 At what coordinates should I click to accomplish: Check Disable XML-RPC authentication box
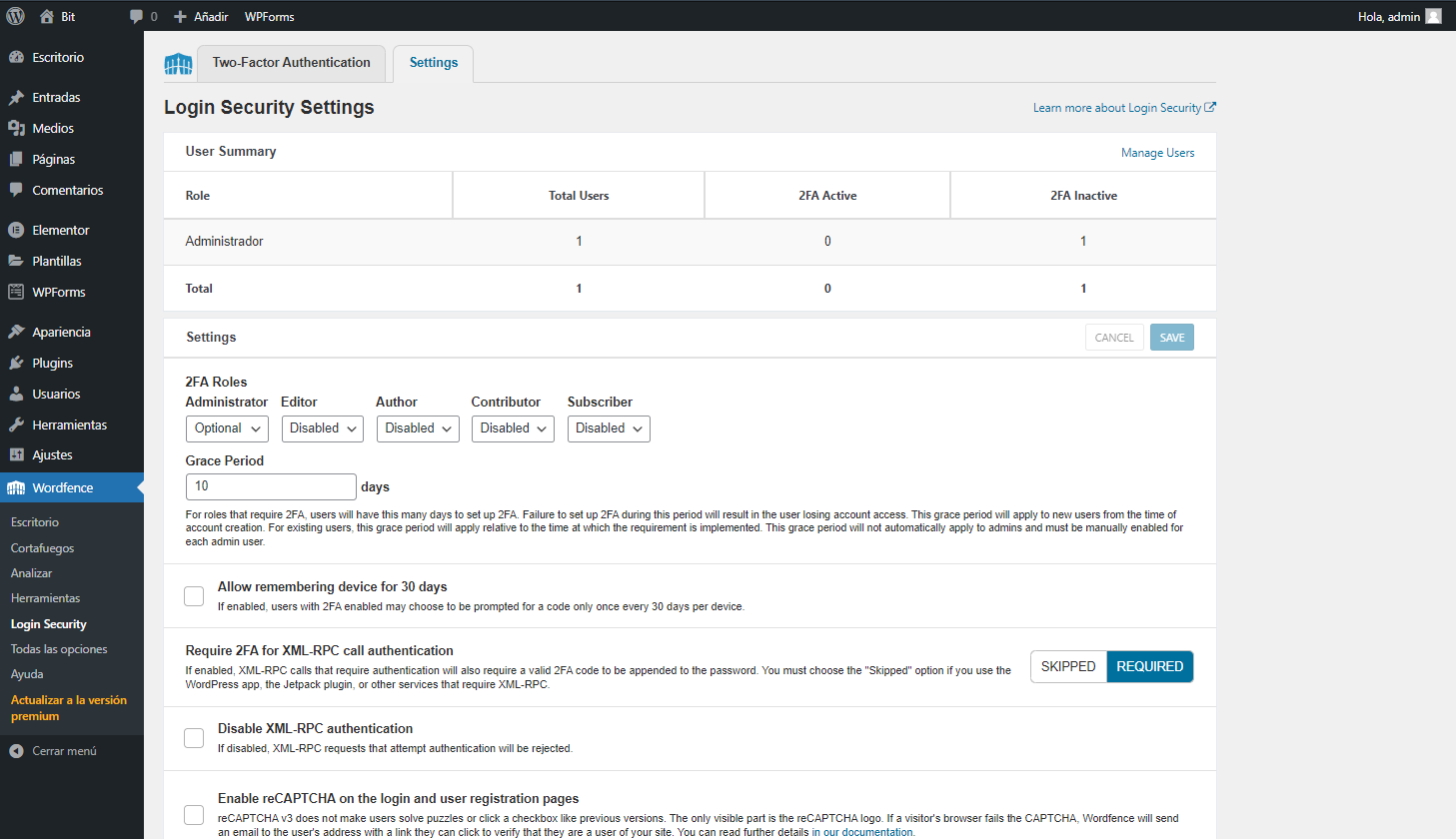(x=194, y=738)
